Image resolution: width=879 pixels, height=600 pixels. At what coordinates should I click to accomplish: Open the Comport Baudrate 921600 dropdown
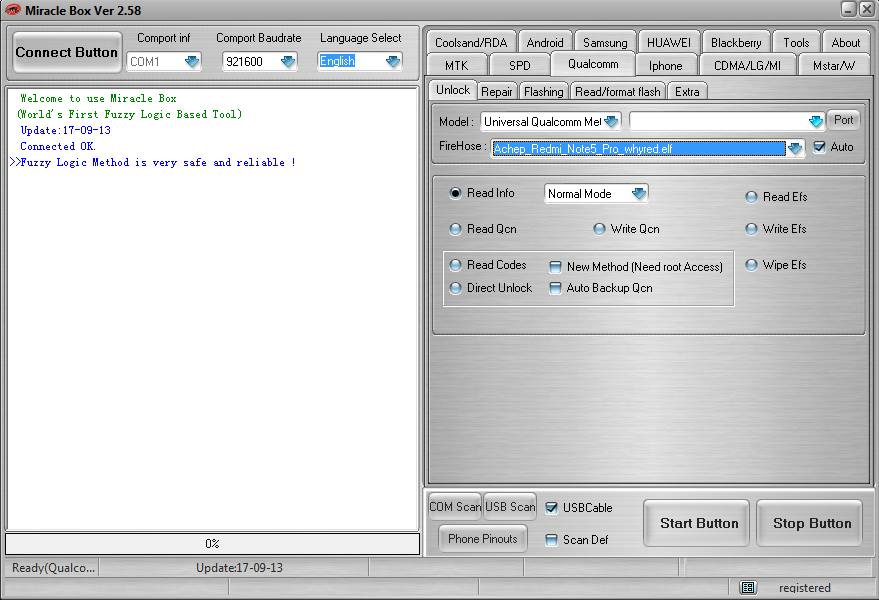288,61
